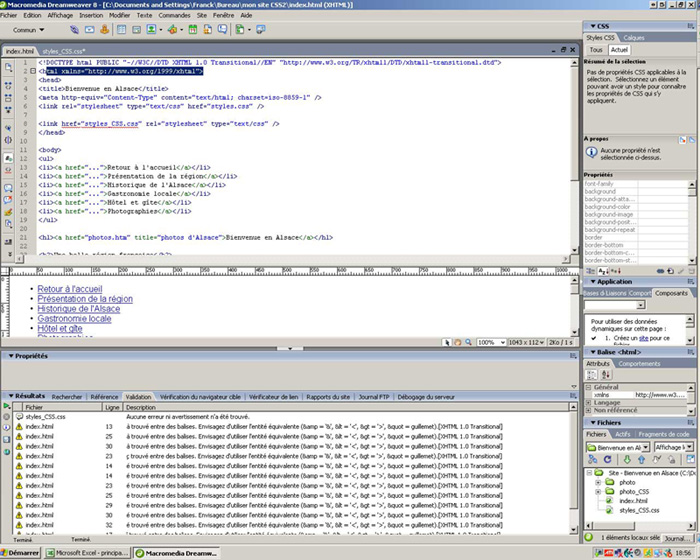Click the Hyperlink insert icon
The height and width of the screenshot is (560, 700).
pos(74,30)
